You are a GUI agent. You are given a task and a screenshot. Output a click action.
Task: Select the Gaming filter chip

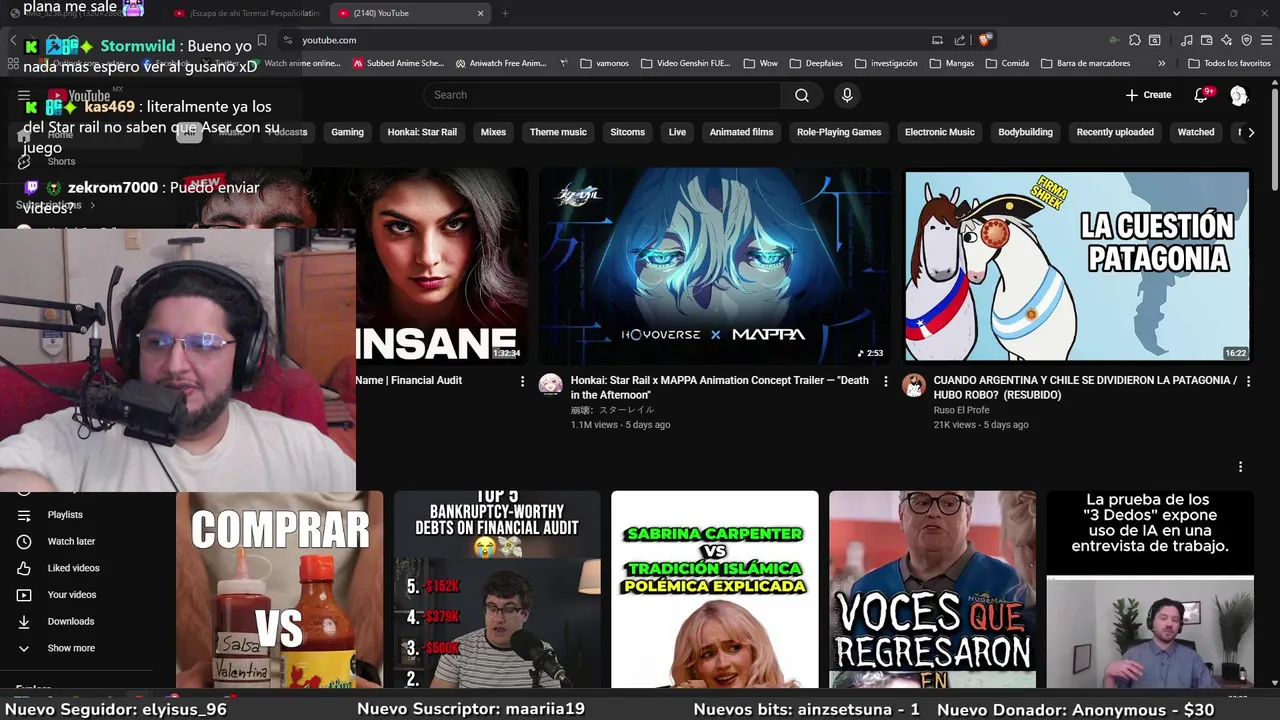(347, 132)
